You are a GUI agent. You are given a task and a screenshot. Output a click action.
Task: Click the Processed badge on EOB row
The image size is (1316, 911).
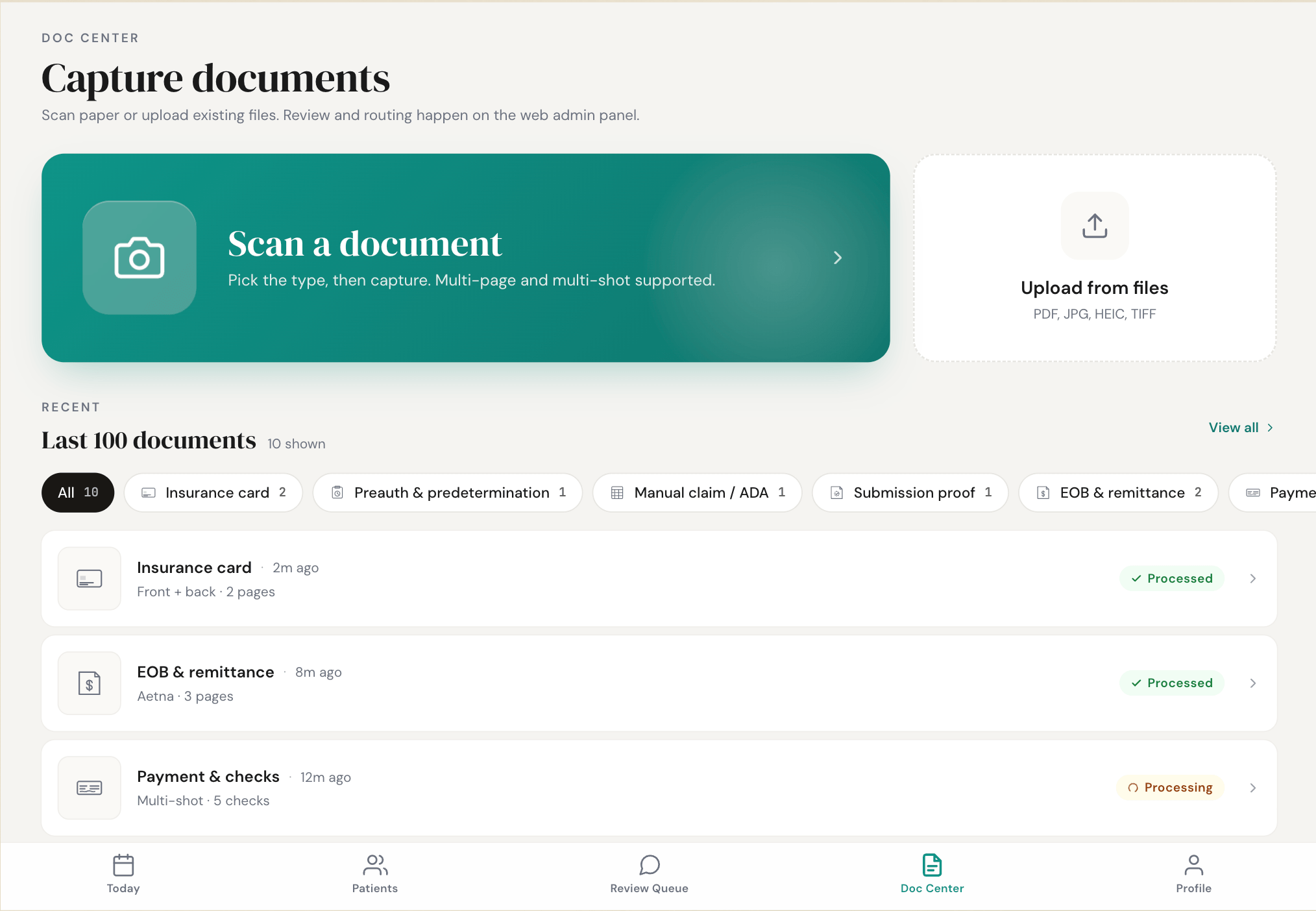pos(1172,683)
